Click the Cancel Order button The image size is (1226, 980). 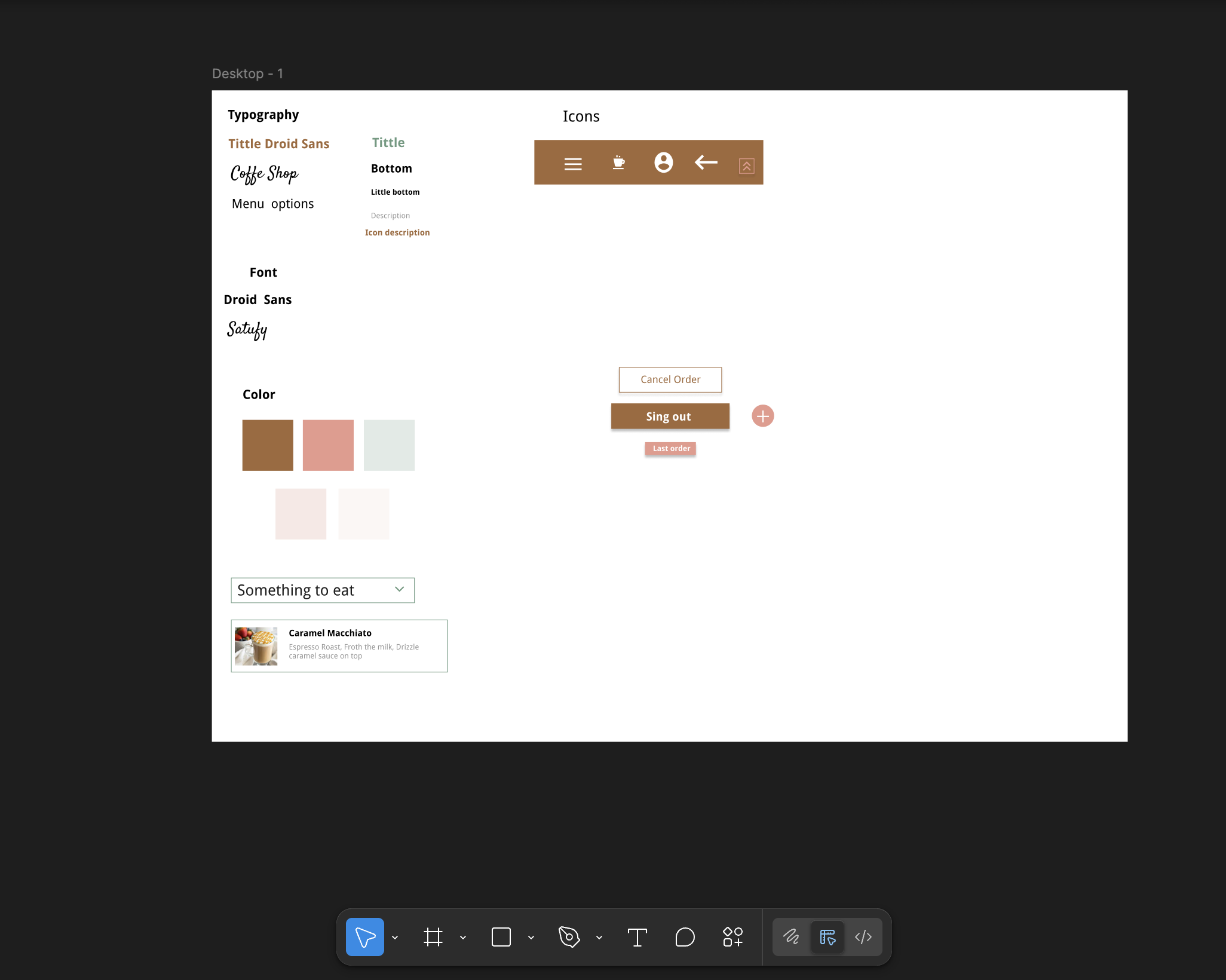pyautogui.click(x=670, y=379)
